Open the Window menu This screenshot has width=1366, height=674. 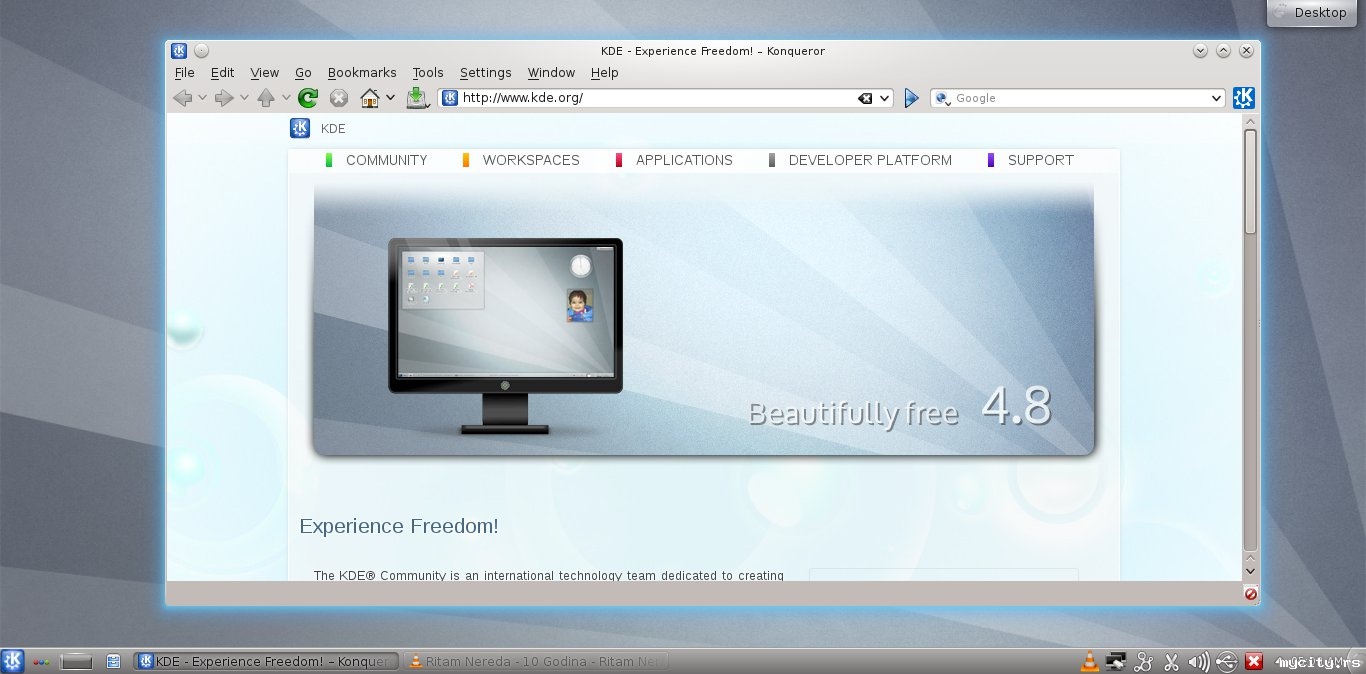click(x=551, y=73)
